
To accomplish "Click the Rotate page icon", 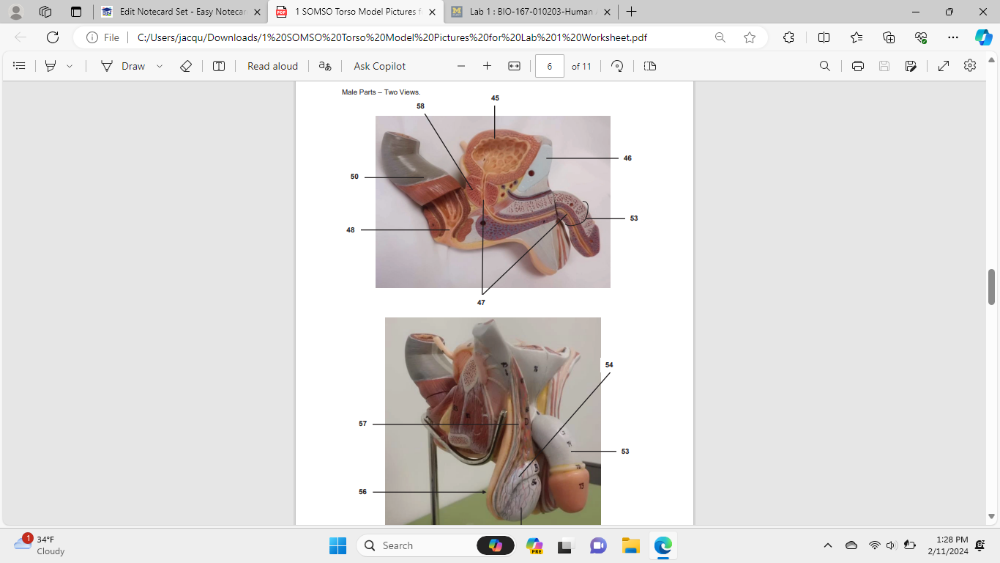I will point(617,66).
